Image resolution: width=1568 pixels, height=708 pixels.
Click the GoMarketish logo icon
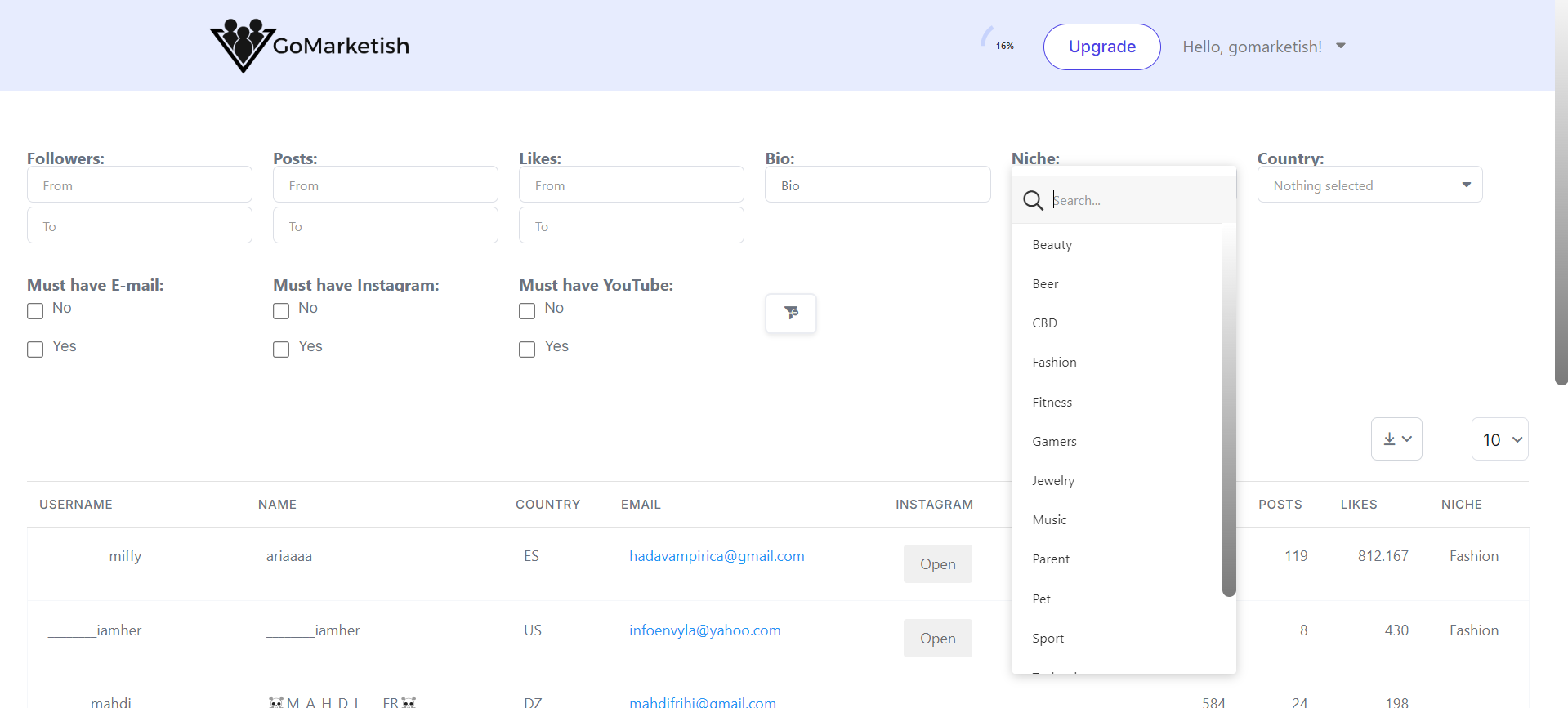[x=242, y=46]
